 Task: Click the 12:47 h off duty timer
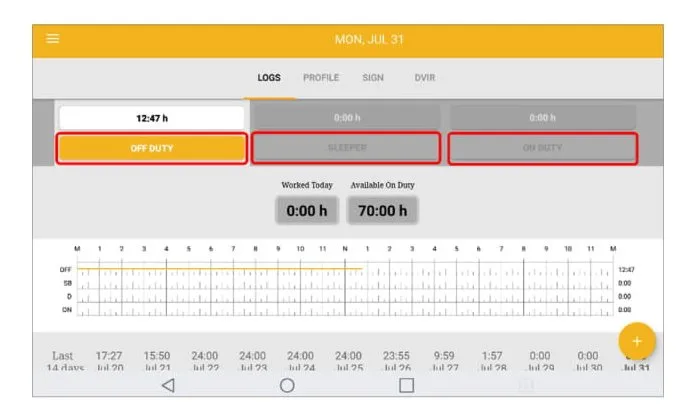coord(152,118)
